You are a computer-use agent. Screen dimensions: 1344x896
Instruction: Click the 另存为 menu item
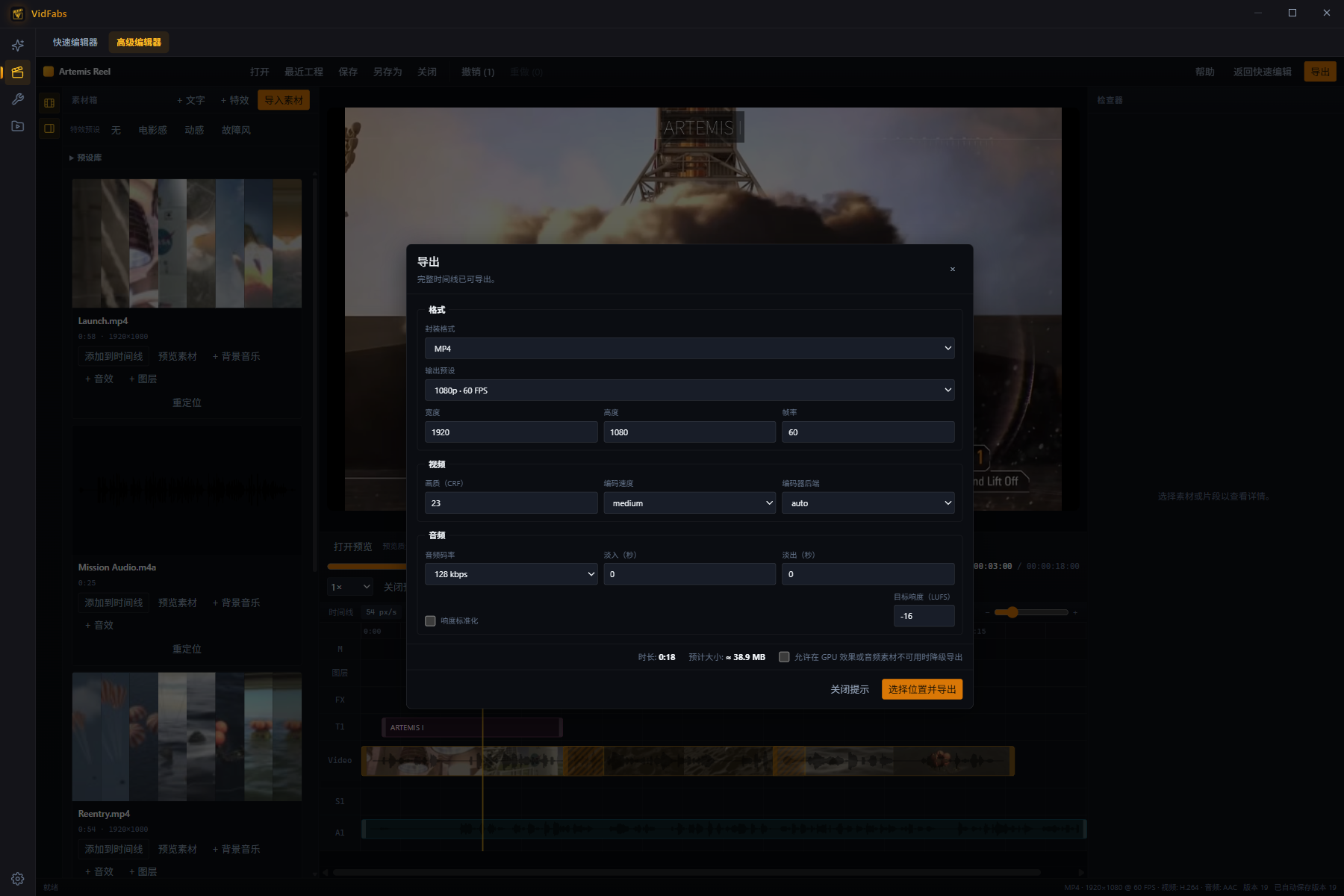388,72
